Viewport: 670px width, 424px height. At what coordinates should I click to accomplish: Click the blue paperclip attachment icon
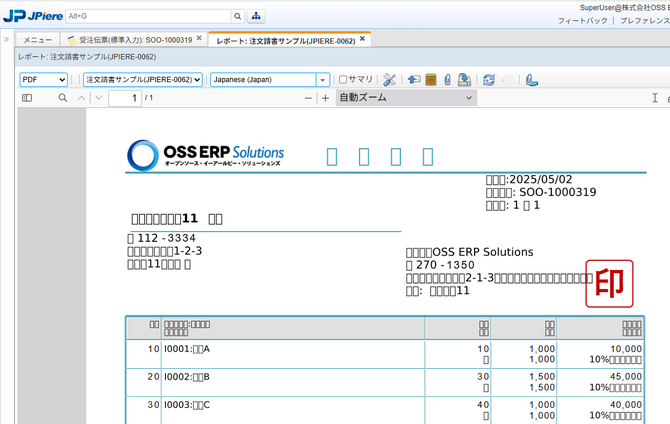coord(447,80)
